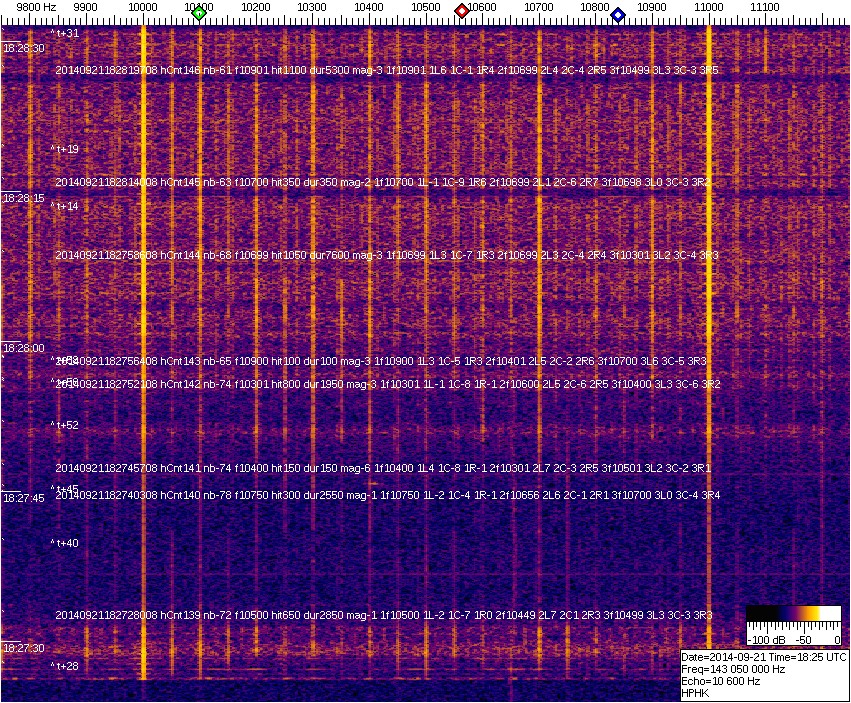
Task: Click the 18:28:00 time axis label
Action: click(x=24, y=348)
